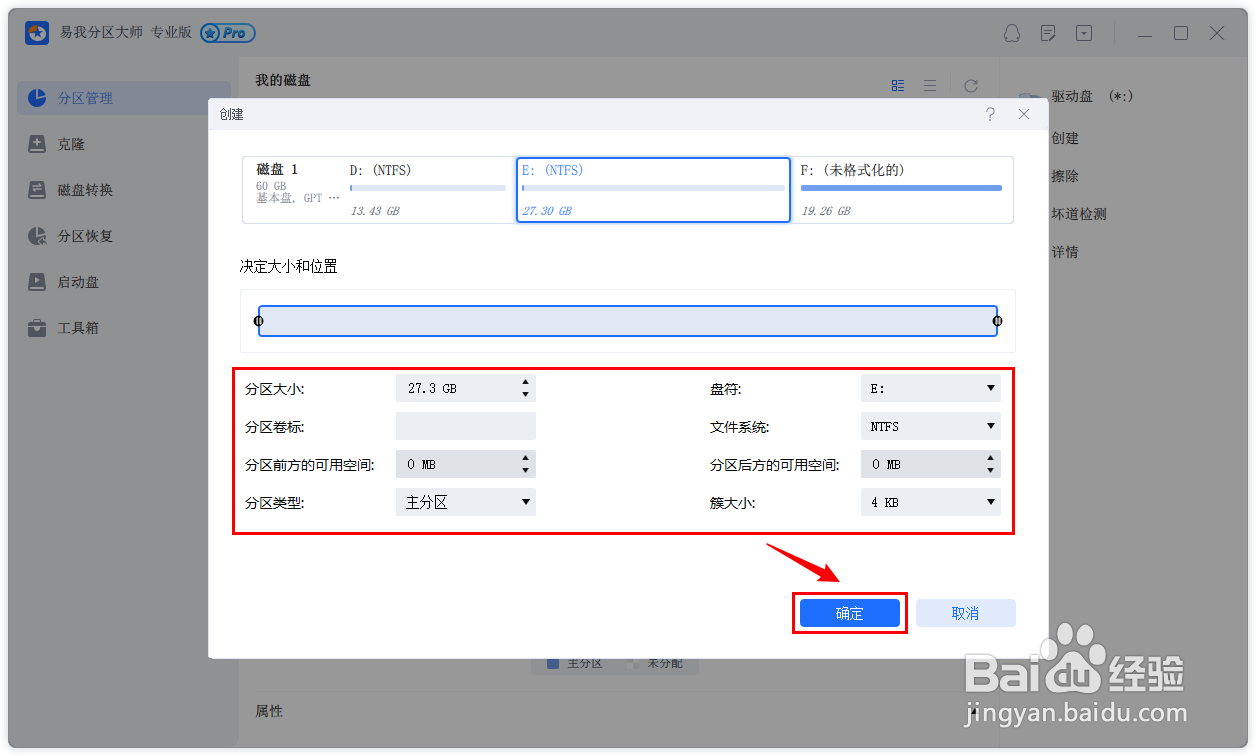The height and width of the screenshot is (756, 1256).
Task: Click 创建 in the right panel
Action: 1065,138
